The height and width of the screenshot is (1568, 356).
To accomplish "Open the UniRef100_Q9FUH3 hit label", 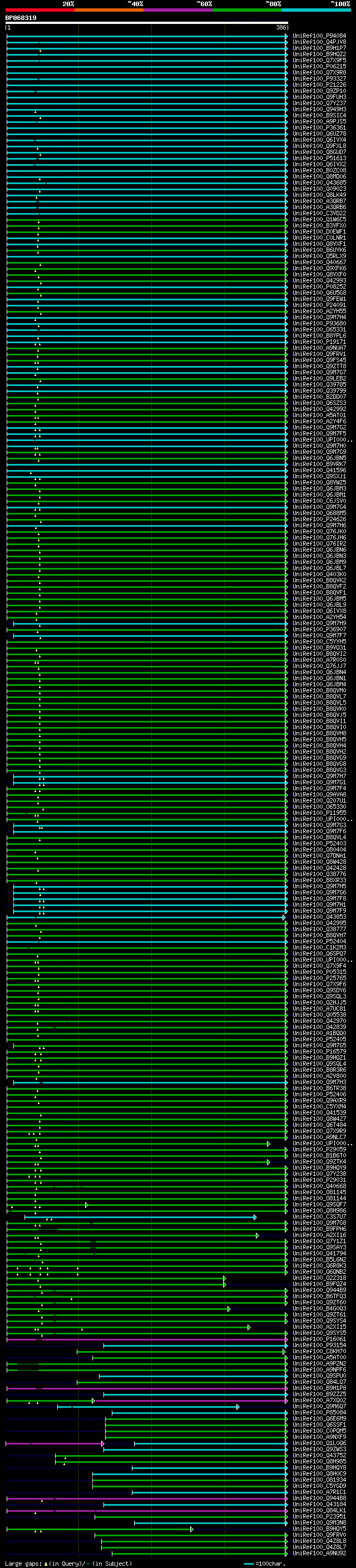I will pyautogui.click(x=319, y=97).
